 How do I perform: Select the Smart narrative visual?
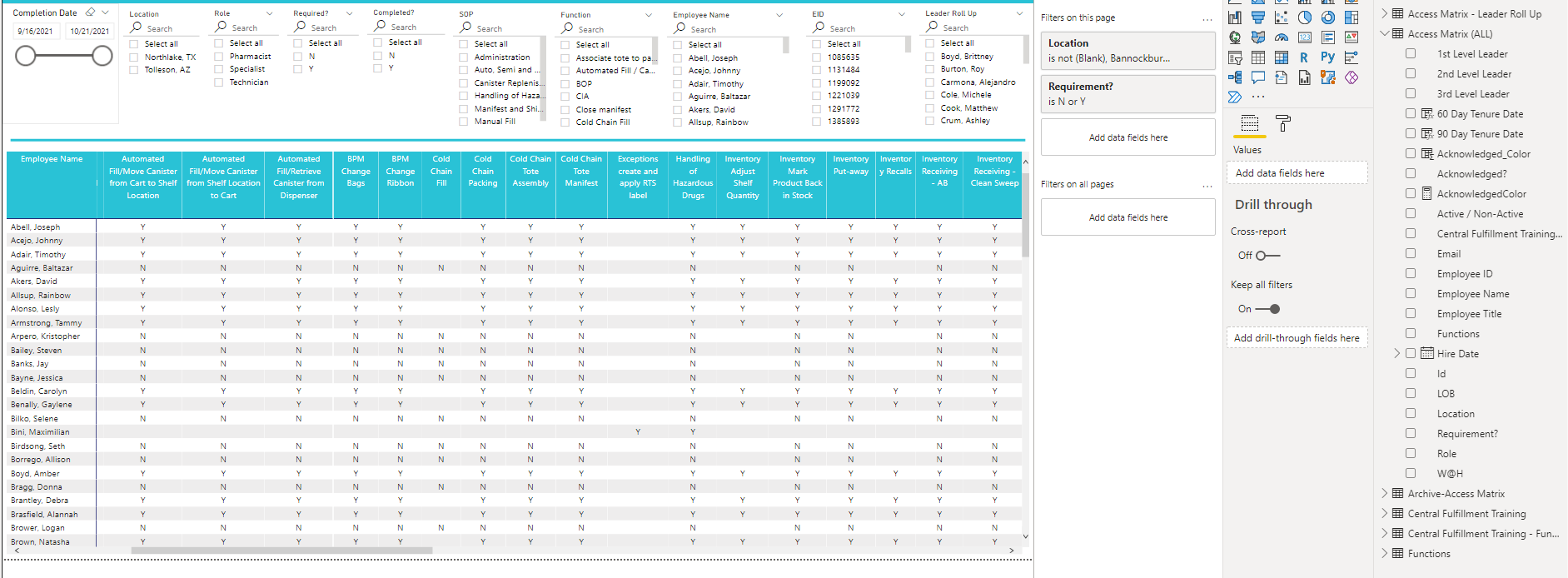(x=1282, y=77)
